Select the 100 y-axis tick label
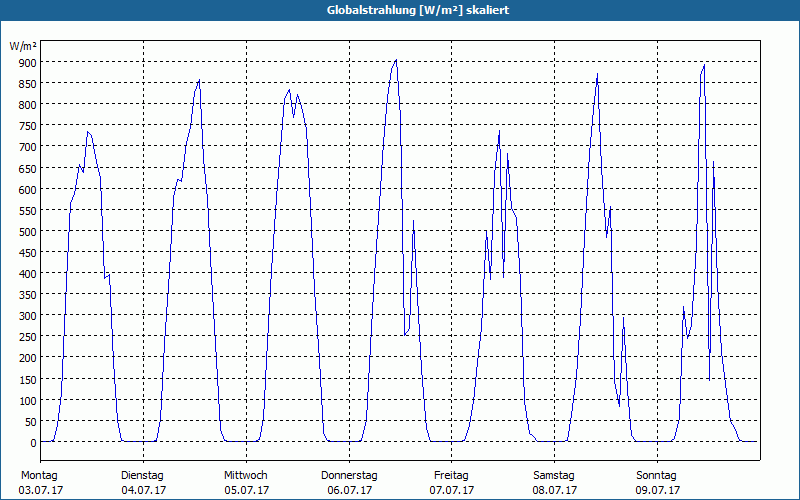The height and width of the screenshot is (500, 800). pos(29,402)
